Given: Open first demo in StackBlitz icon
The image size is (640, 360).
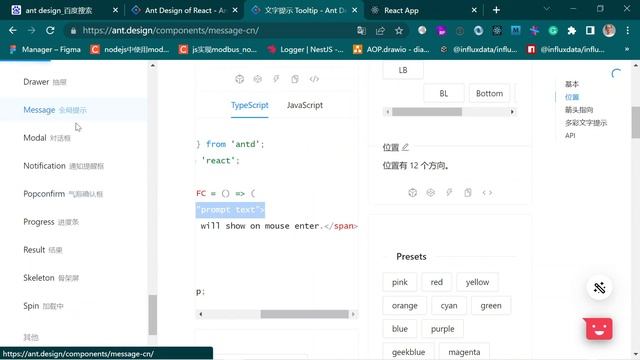Looking at the screenshot, I should 276,79.
